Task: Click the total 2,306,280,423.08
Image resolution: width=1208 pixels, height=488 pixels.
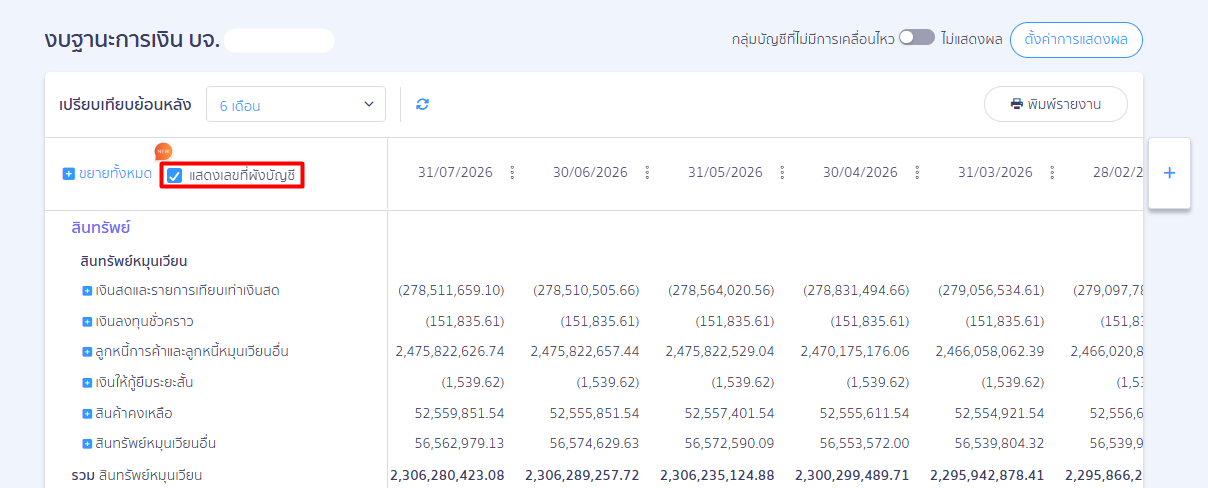Action: pos(447,475)
